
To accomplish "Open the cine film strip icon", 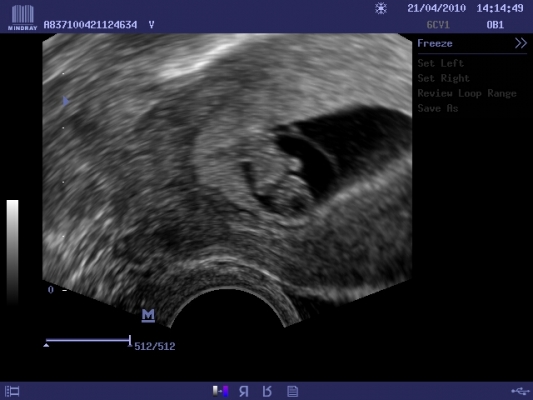I will [x=12, y=392].
